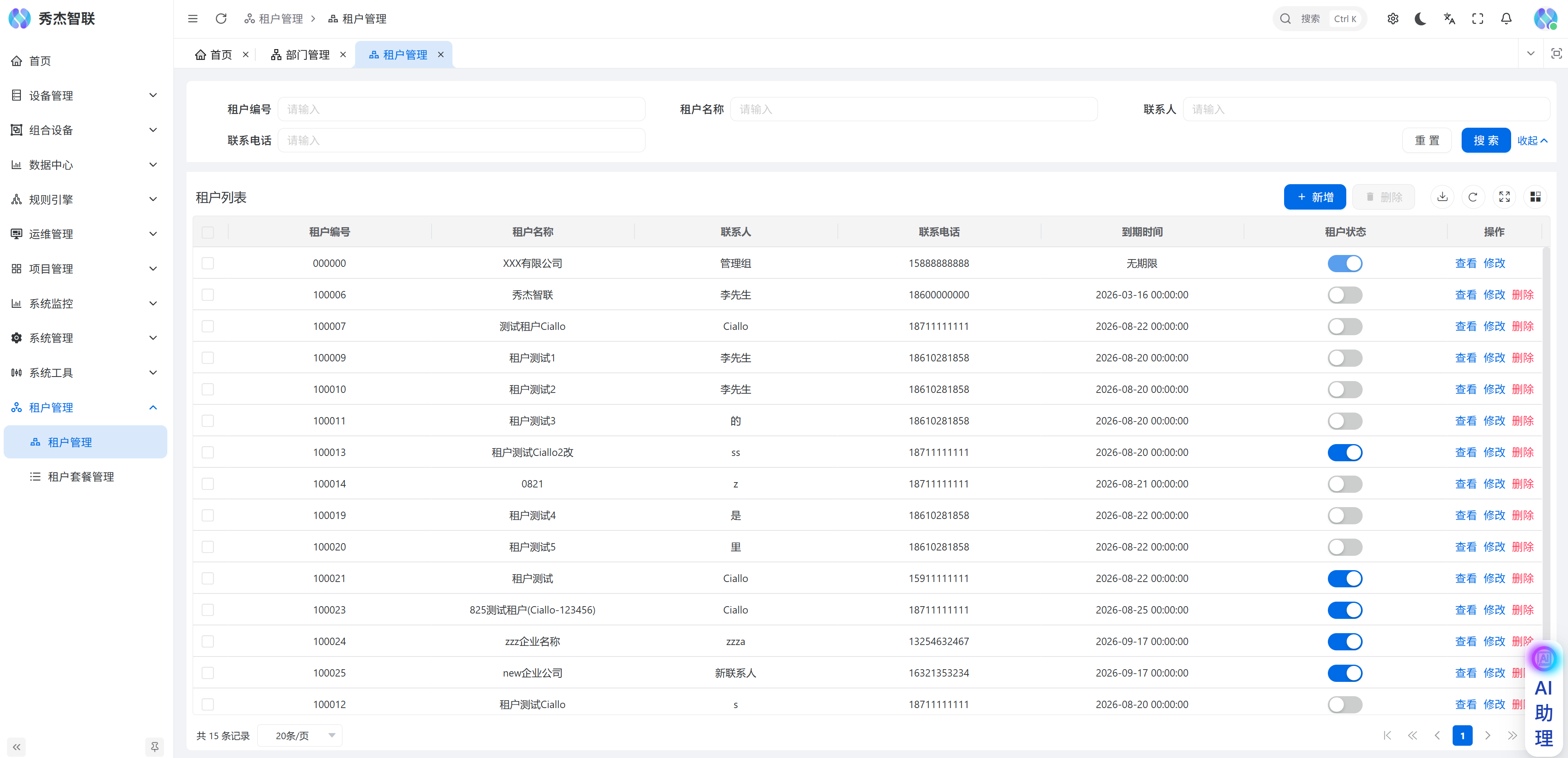Image resolution: width=1568 pixels, height=758 pixels.
Task: Open the notification bell
Action: point(1506,19)
